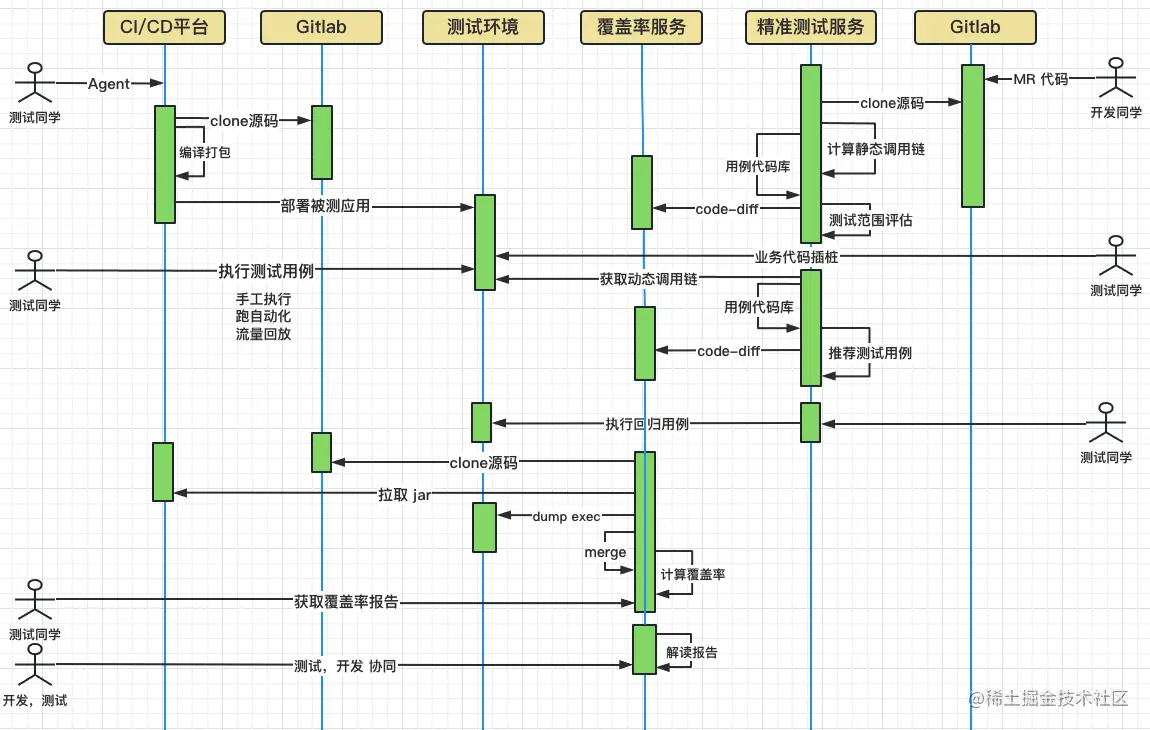The width and height of the screenshot is (1150, 730).
Task: Select the Gitlab header right of 精准测试服务
Action: click(x=975, y=28)
